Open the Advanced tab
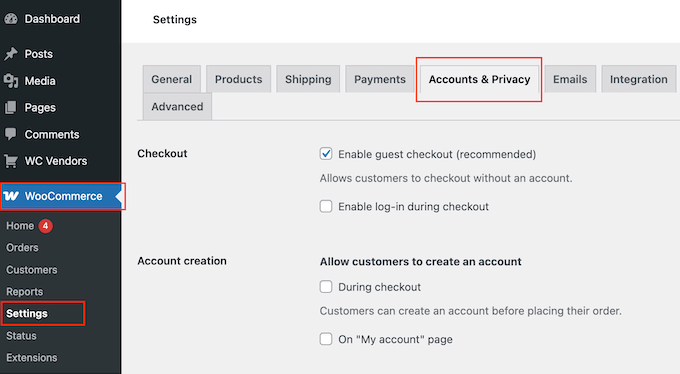The image size is (680, 374). pyautogui.click(x=177, y=106)
